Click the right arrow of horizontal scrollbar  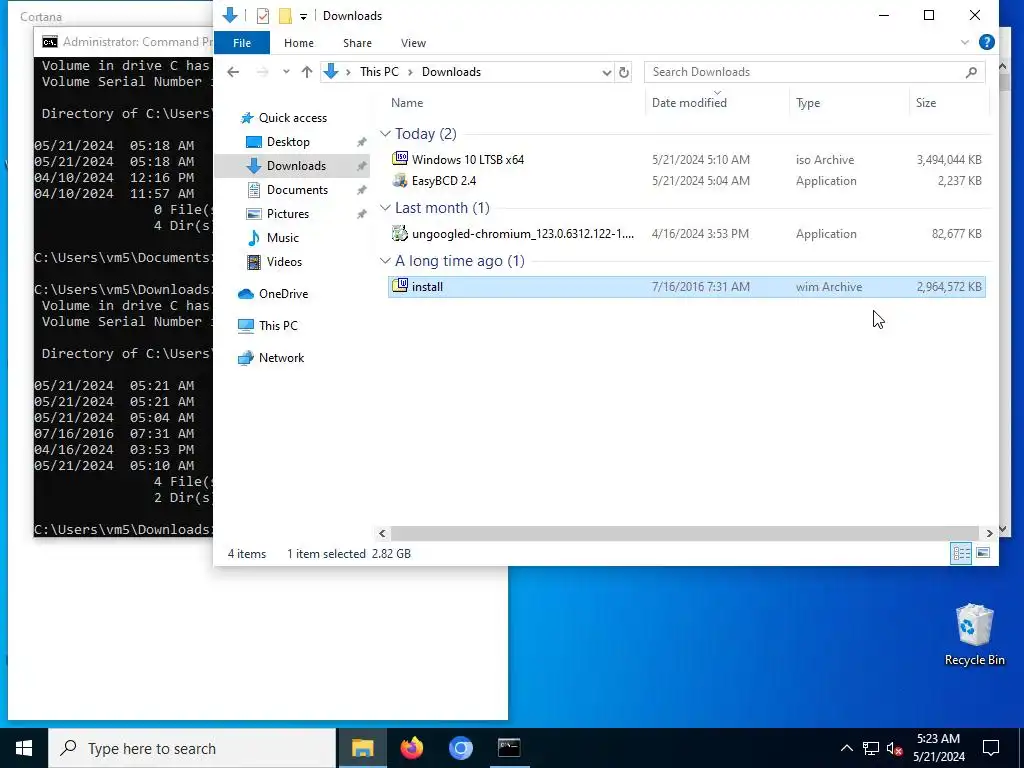[x=989, y=534]
